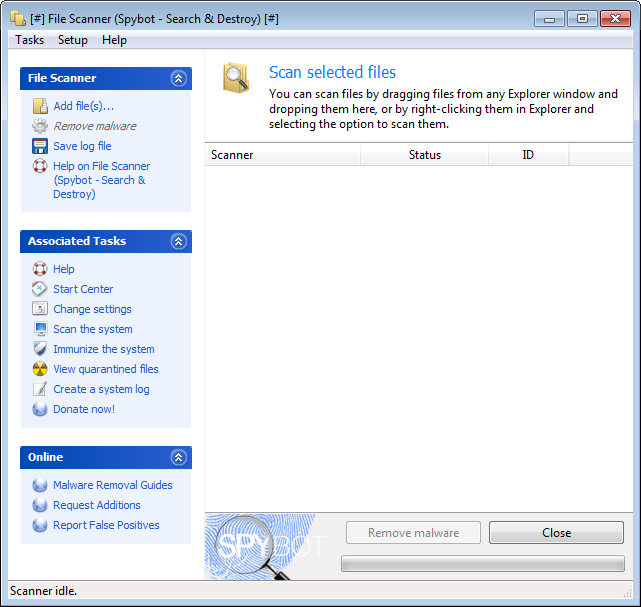Click the Start Center icon
Viewport: 641px width, 607px height.
pos(40,289)
